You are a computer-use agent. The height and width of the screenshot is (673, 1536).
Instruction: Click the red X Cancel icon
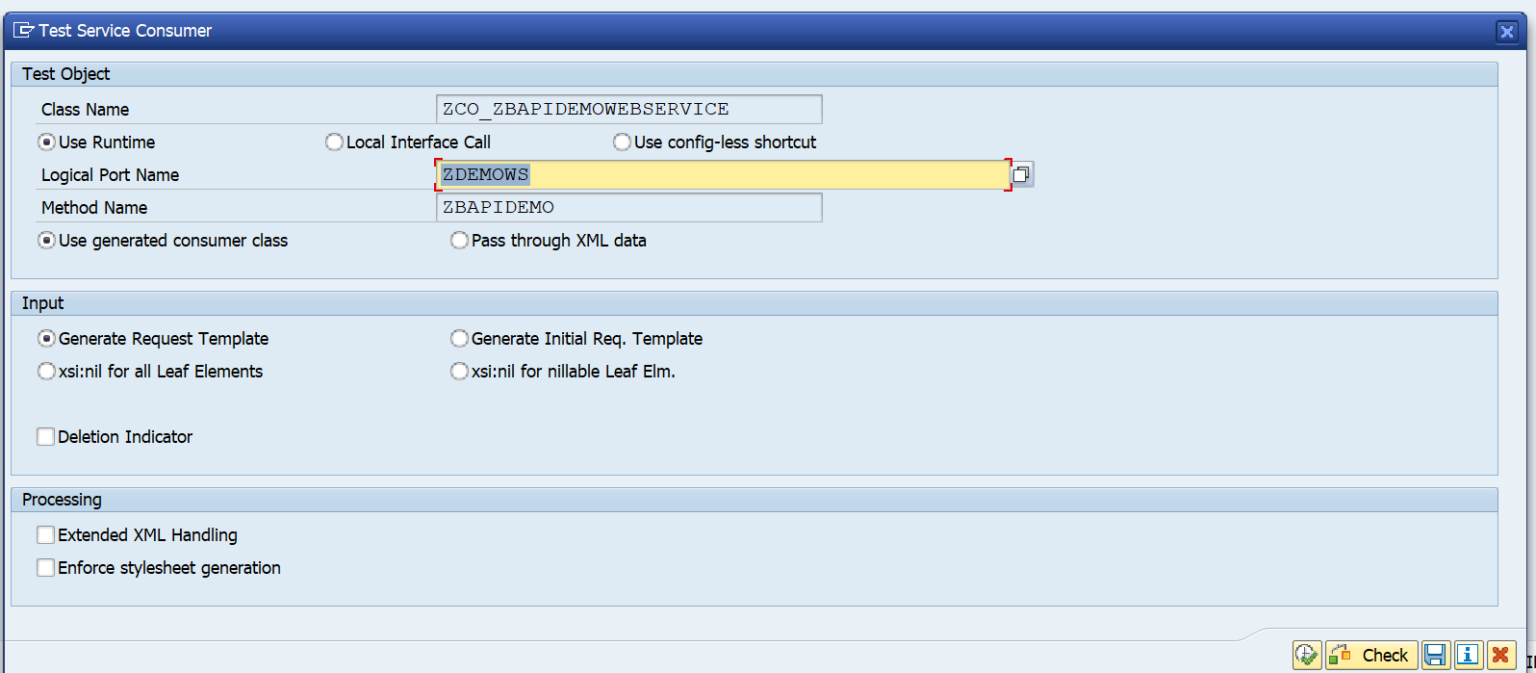point(1500,655)
